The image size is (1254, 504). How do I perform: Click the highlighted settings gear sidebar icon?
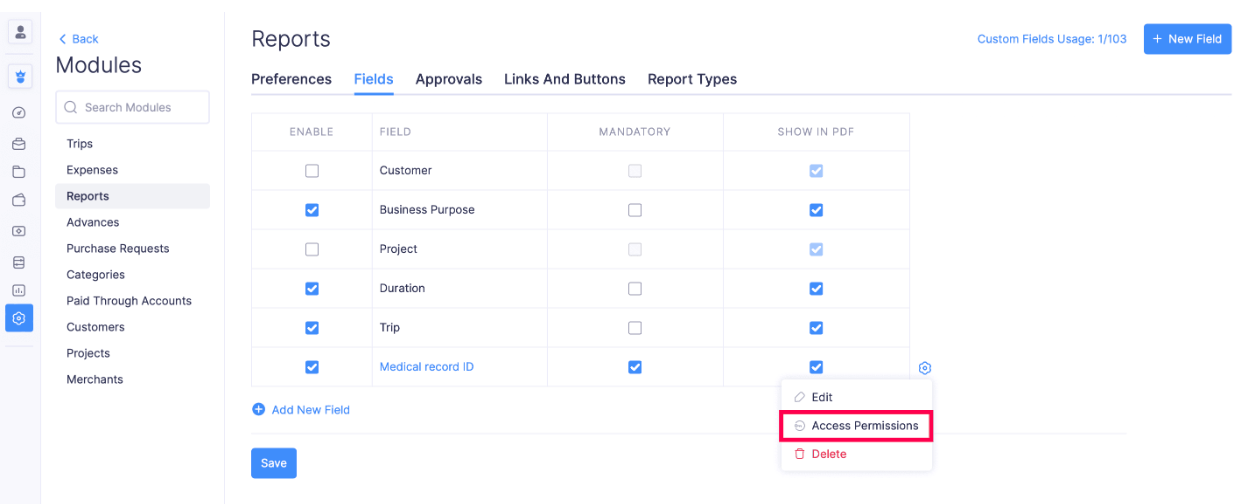click(19, 319)
